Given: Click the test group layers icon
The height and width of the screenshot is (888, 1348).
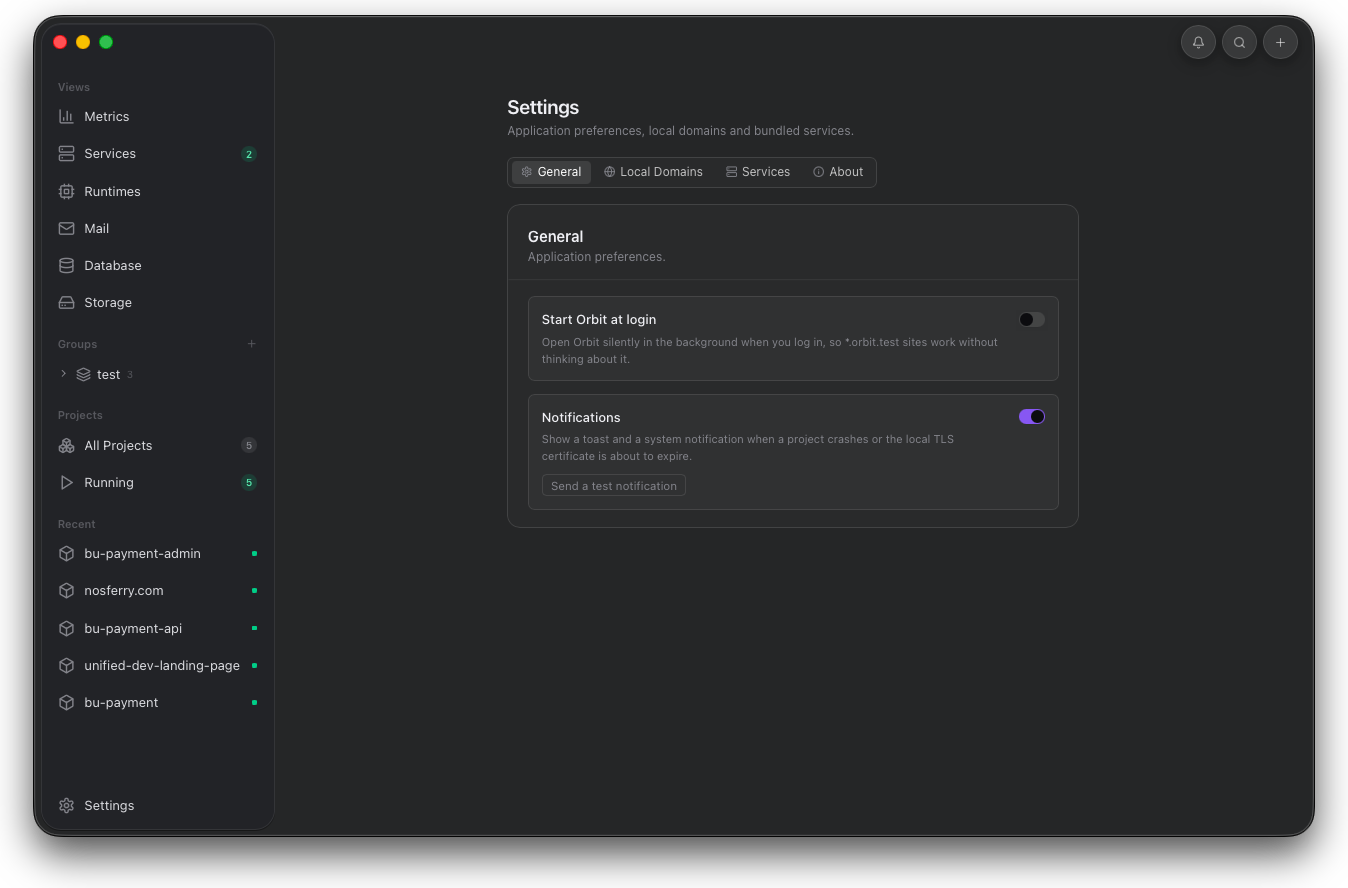Looking at the screenshot, I should pyautogui.click(x=83, y=374).
